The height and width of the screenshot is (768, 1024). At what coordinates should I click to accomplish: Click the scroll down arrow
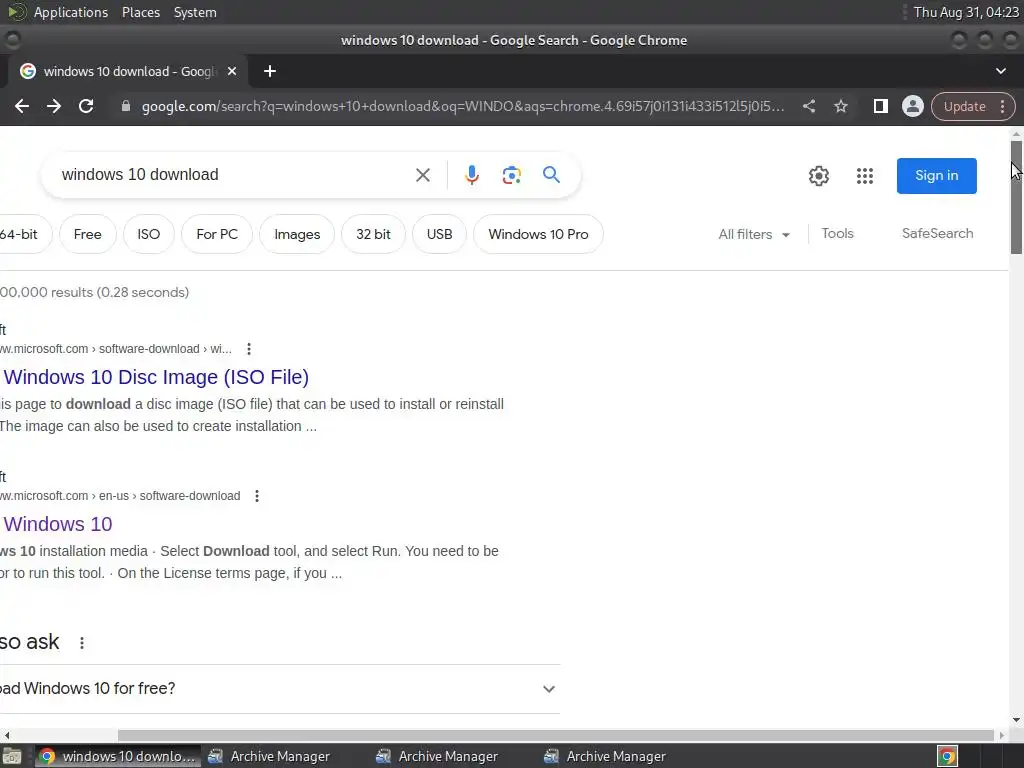point(1016,720)
